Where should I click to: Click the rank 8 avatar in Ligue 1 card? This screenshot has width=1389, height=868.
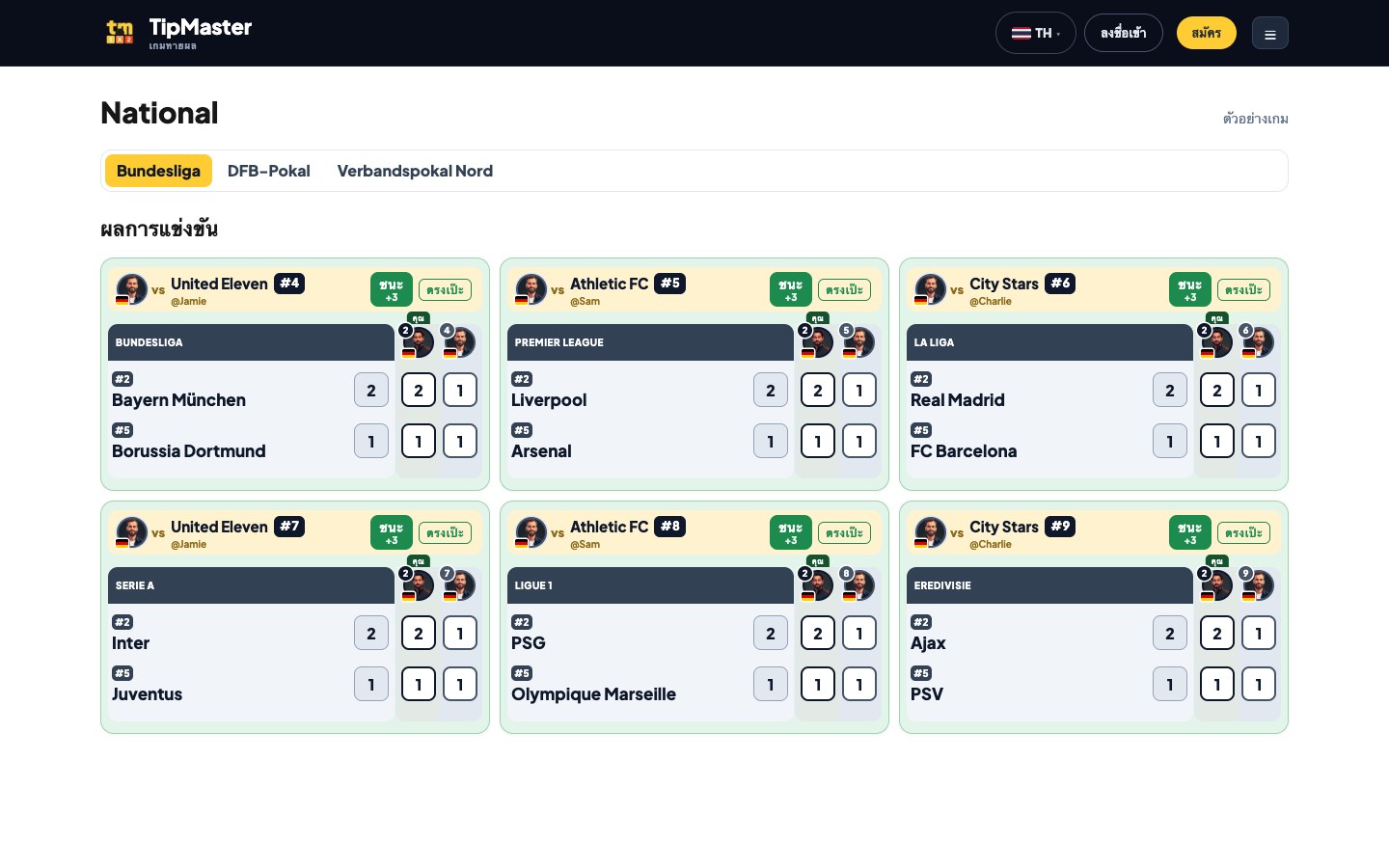pos(858,584)
